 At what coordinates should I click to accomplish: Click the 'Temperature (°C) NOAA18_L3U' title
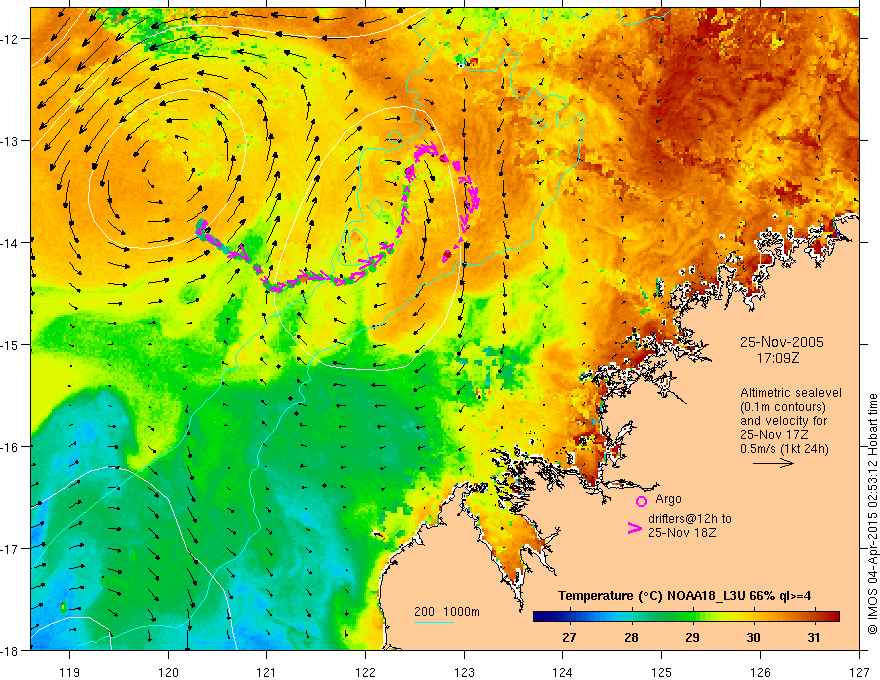[651, 596]
